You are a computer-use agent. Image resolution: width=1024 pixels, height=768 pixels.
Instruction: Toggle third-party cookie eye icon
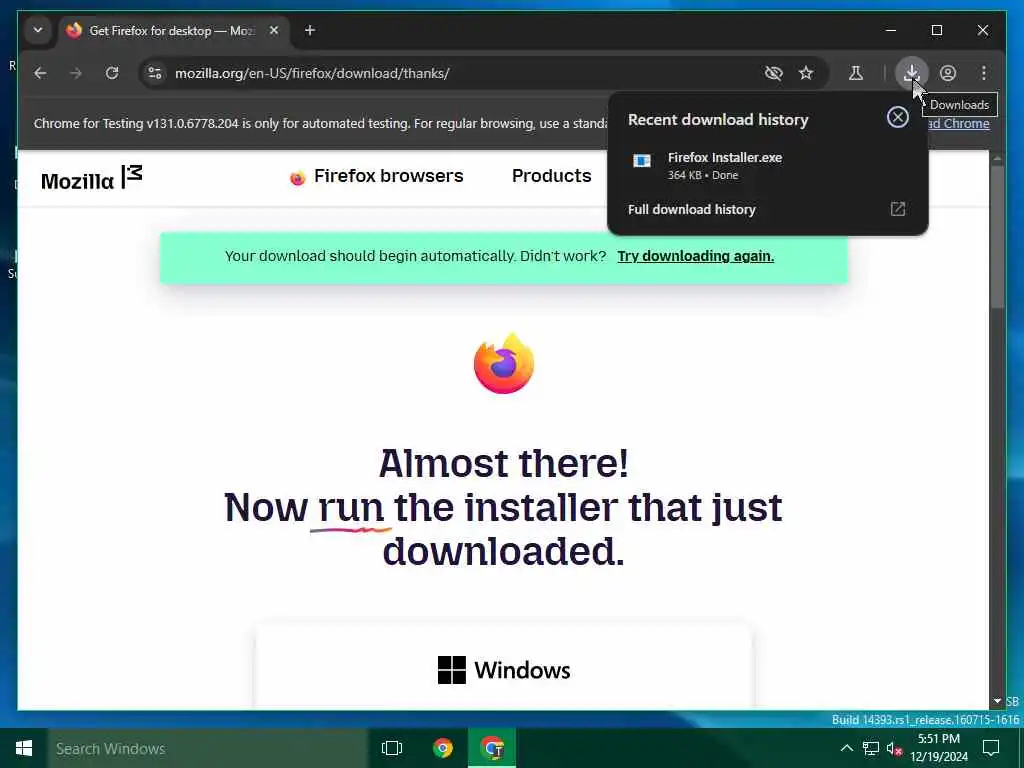[773, 73]
